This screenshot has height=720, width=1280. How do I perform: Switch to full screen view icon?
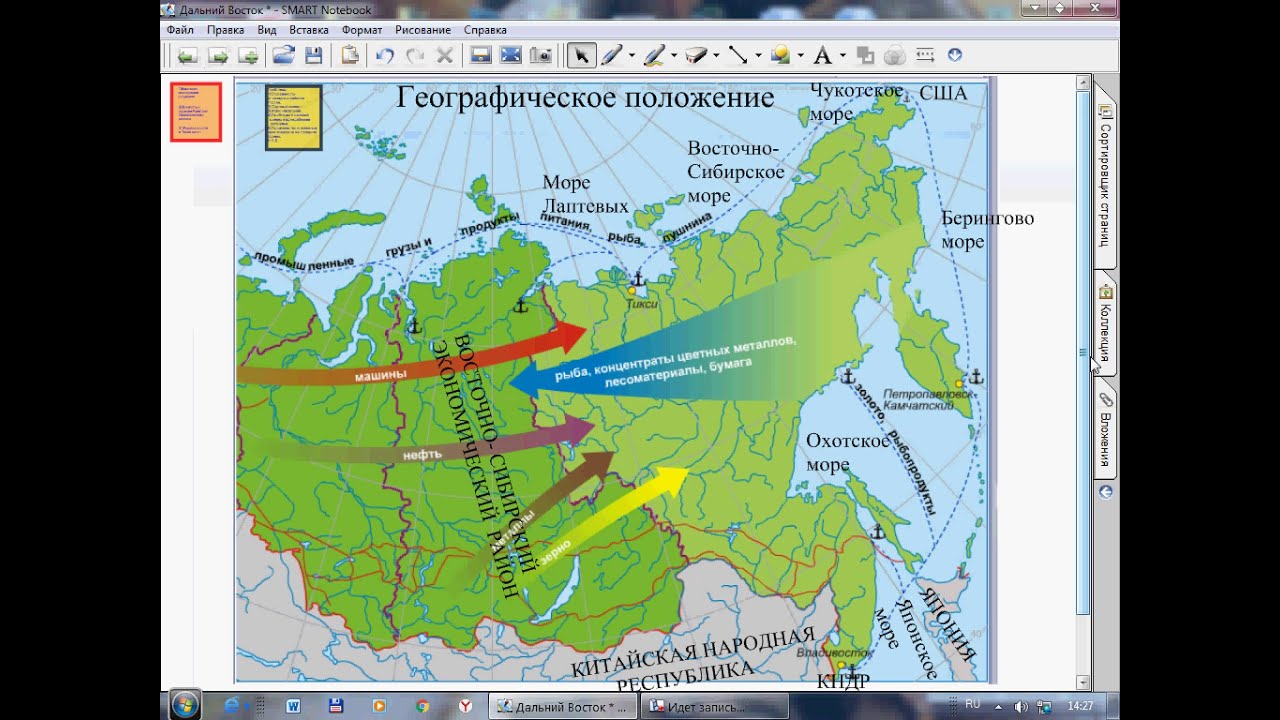coord(510,56)
